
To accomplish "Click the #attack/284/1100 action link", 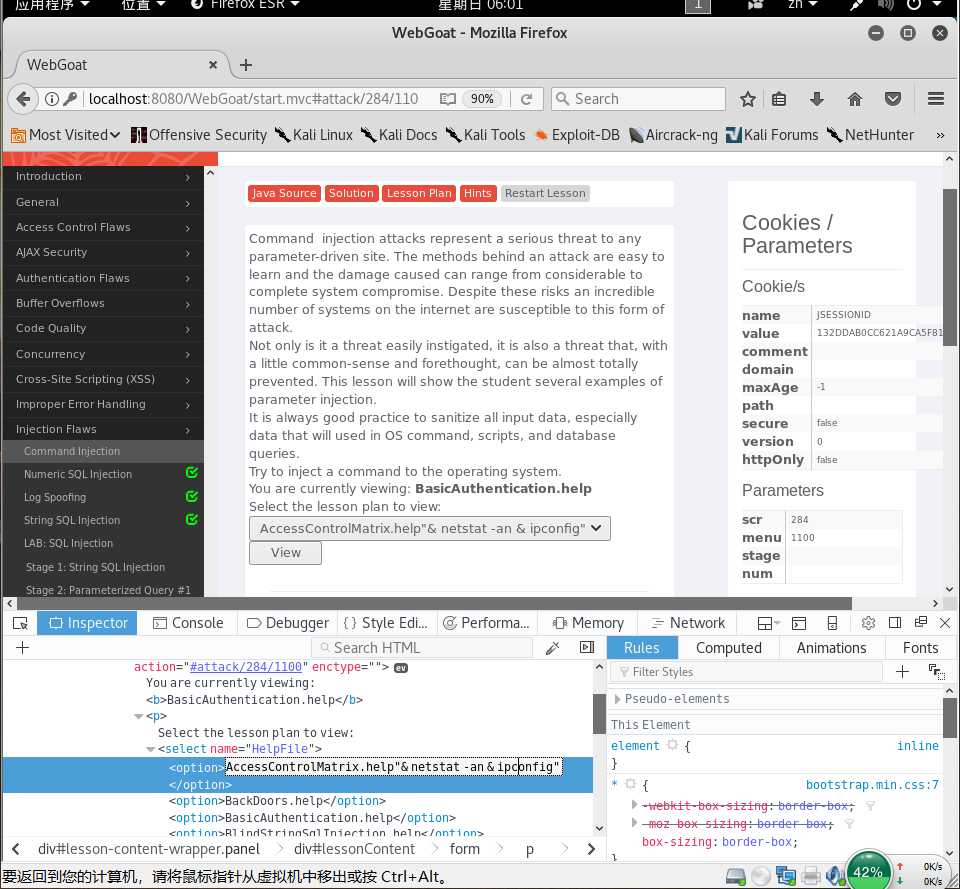I will tap(246, 667).
